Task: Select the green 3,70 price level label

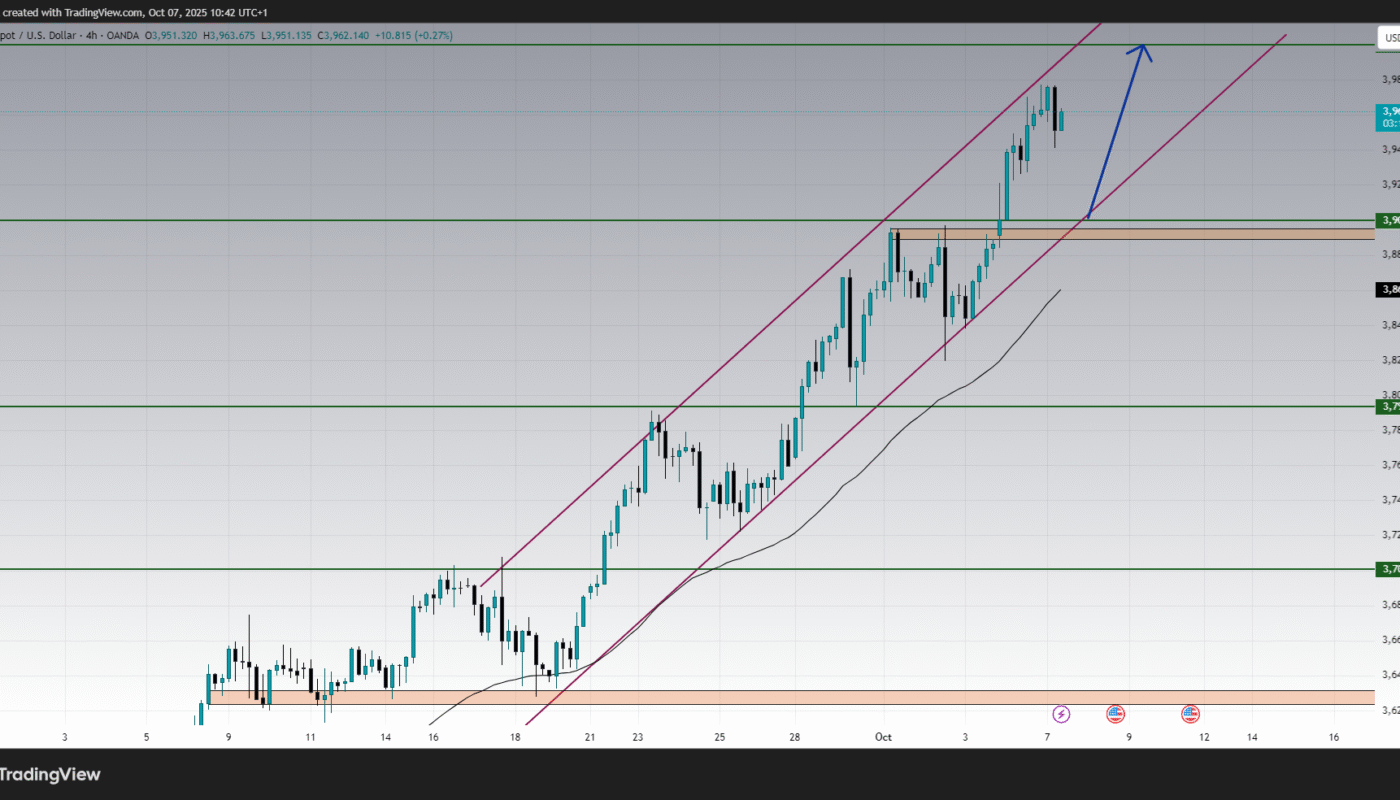Action: click(1389, 569)
